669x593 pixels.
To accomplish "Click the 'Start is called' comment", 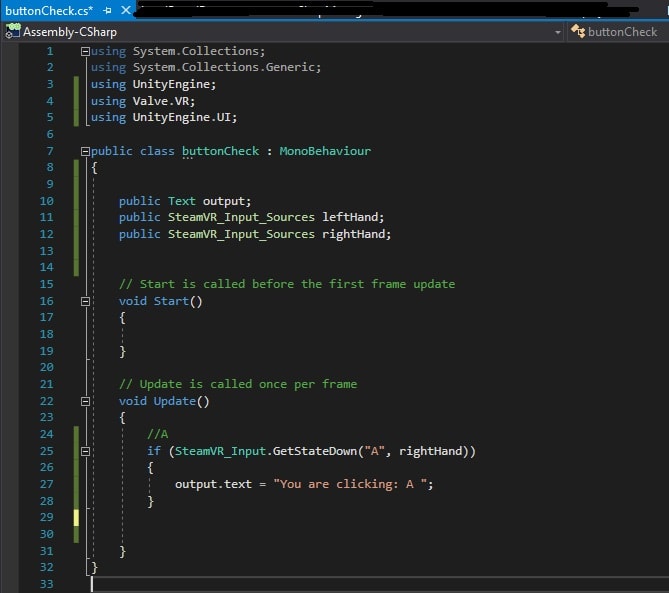I will coord(287,284).
